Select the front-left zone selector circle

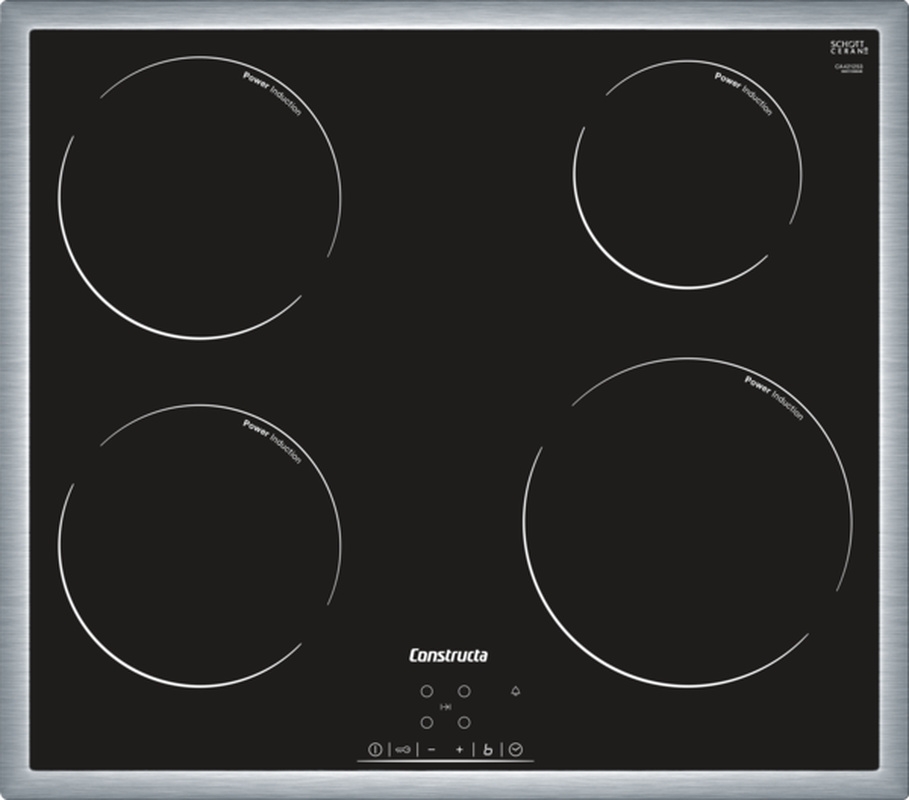tap(427, 721)
